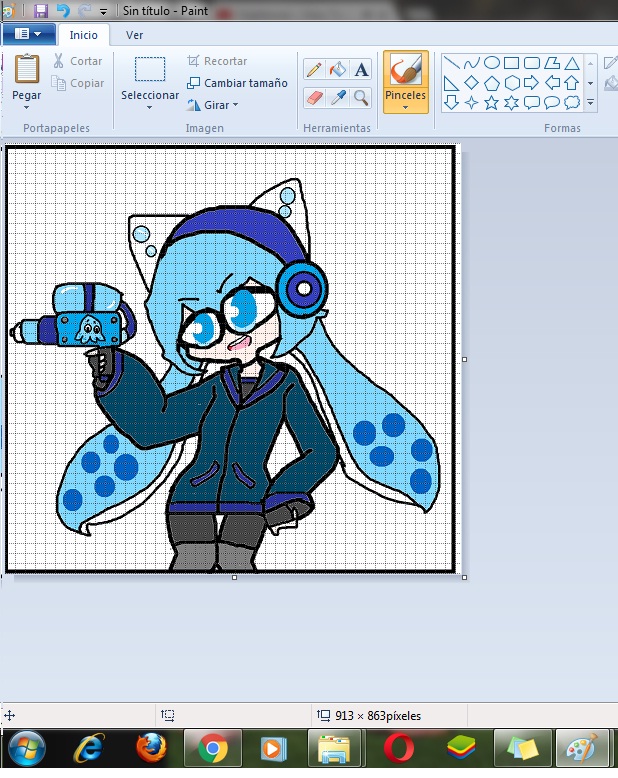This screenshot has height=778, width=618.
Task: Select the Fill with color bucket tool
Action: (338, 69)
